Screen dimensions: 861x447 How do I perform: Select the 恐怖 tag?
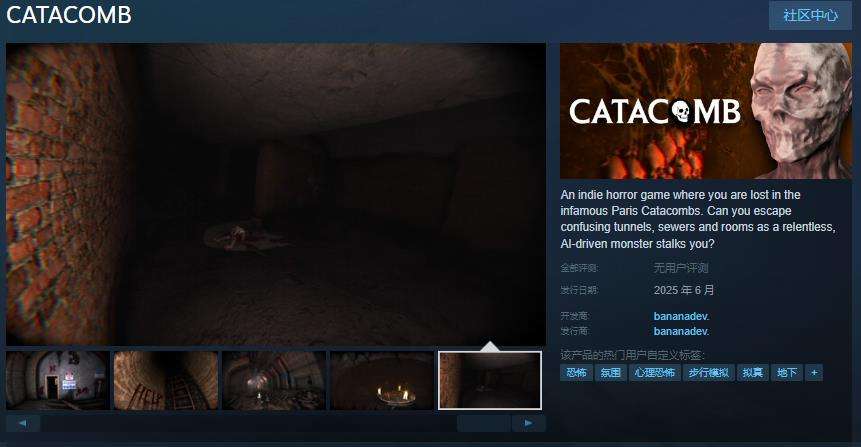click(x=576, y=373)
